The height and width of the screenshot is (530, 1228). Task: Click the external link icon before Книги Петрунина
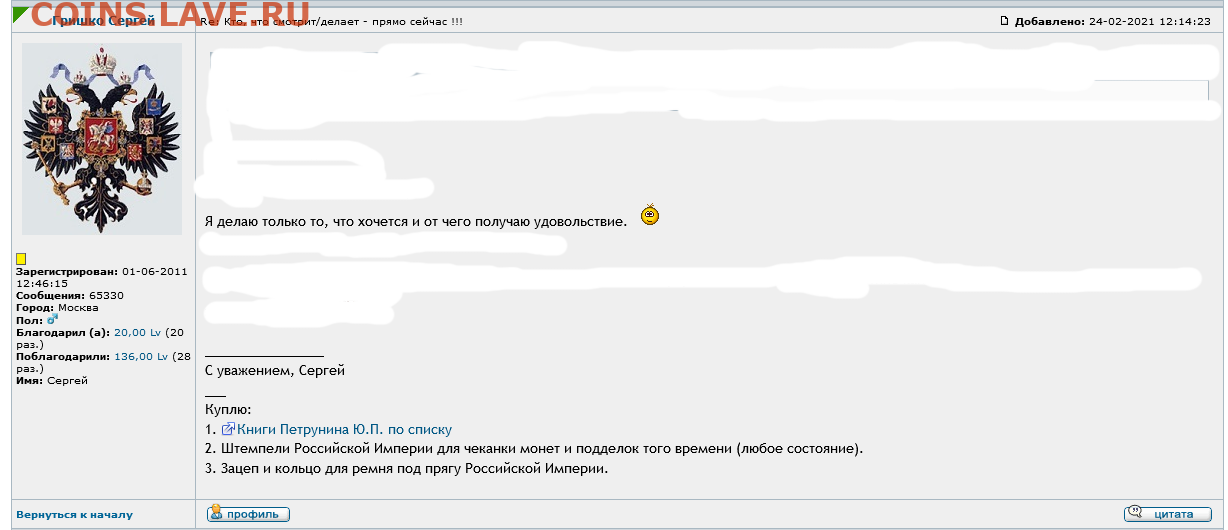[x=228, y=429]
